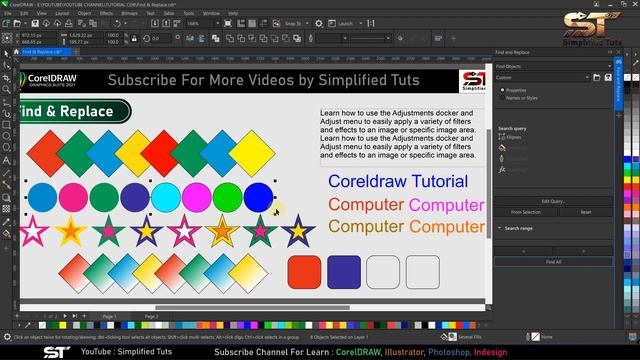Screen dimensions: 640x360
Task: Click the Print icon
Action: pyautogui.click(x=69, y=23)
